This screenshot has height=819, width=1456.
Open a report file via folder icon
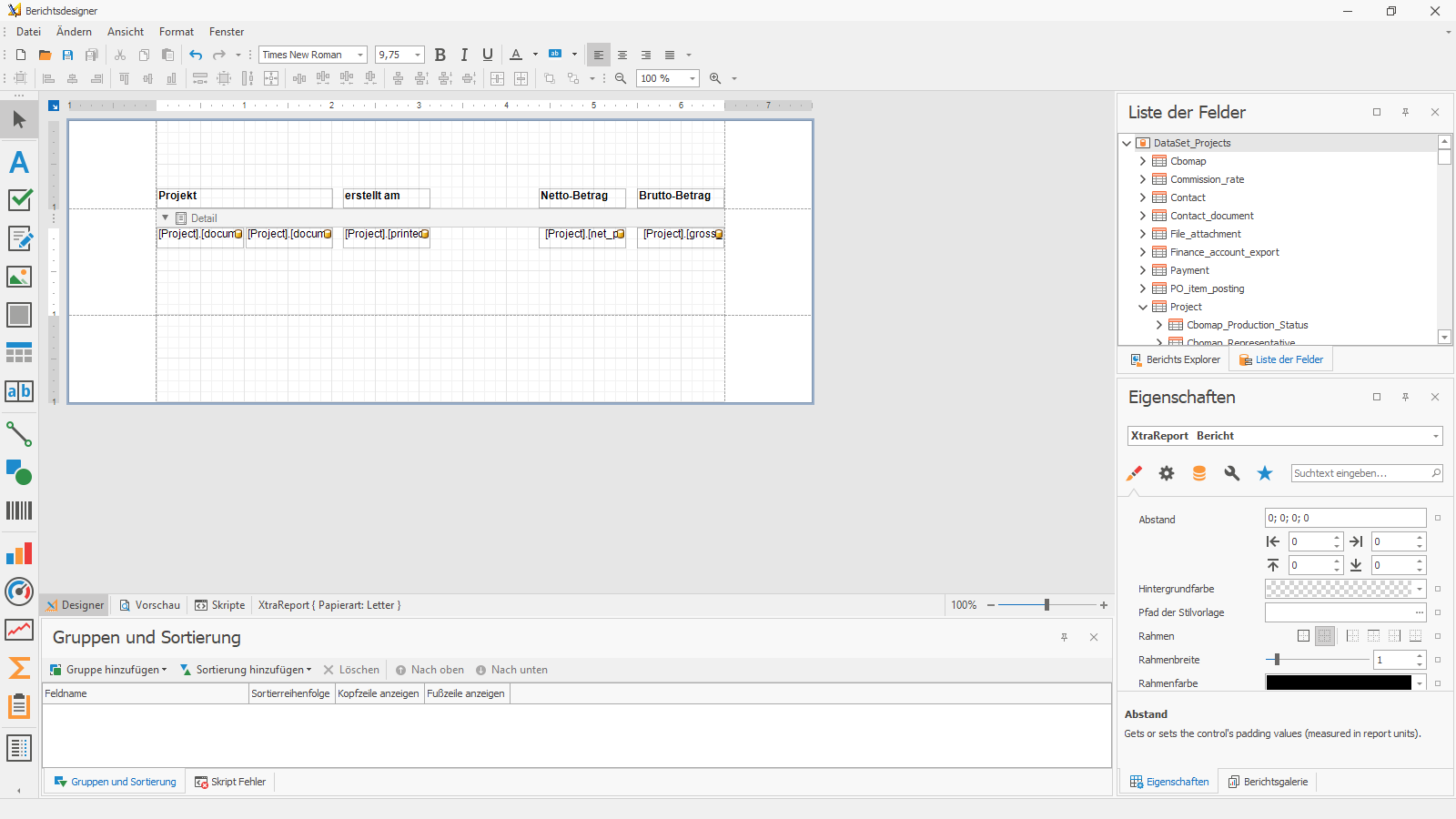coord(45,55)
